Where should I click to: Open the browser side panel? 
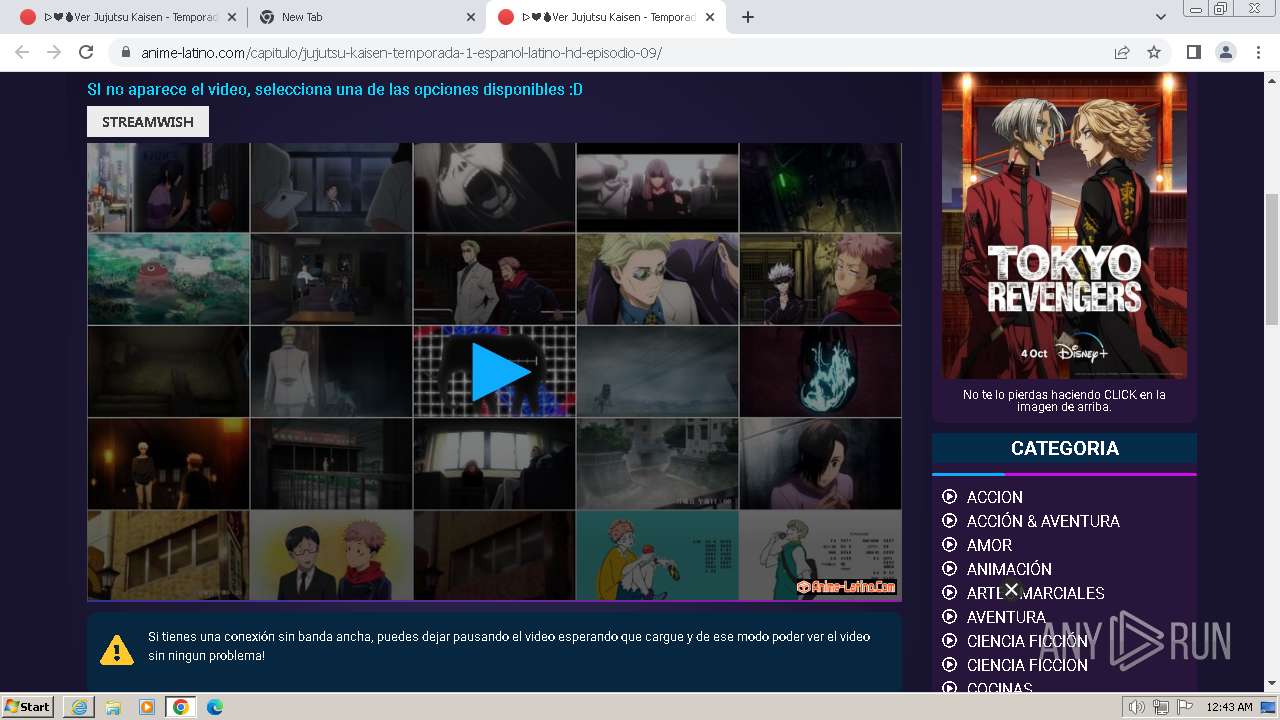(1193, 52)
